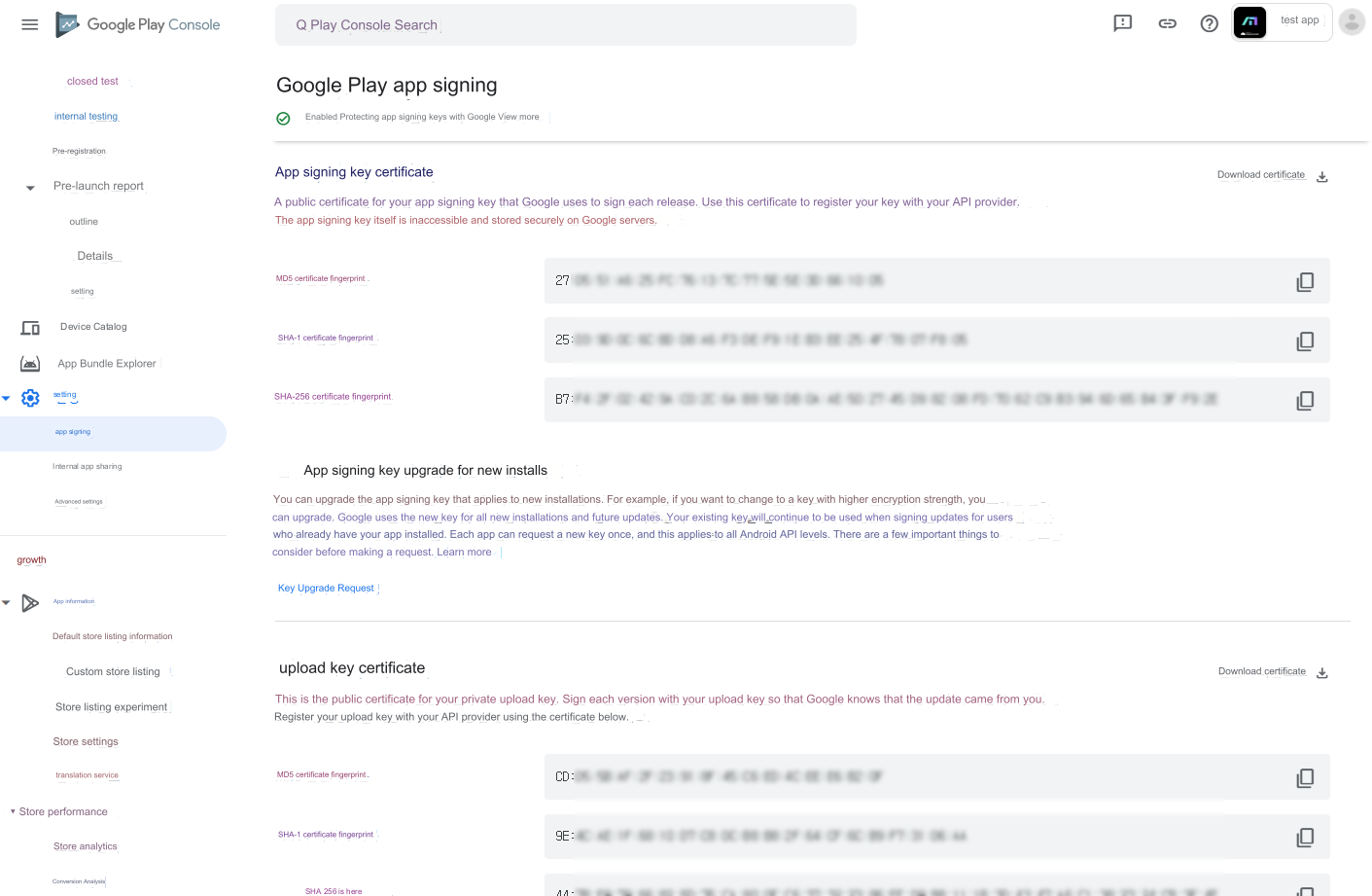Viewport: 1372px width, 896px height.
Task: Click the Key Upgrade Request button
Action: coord(326,588)
